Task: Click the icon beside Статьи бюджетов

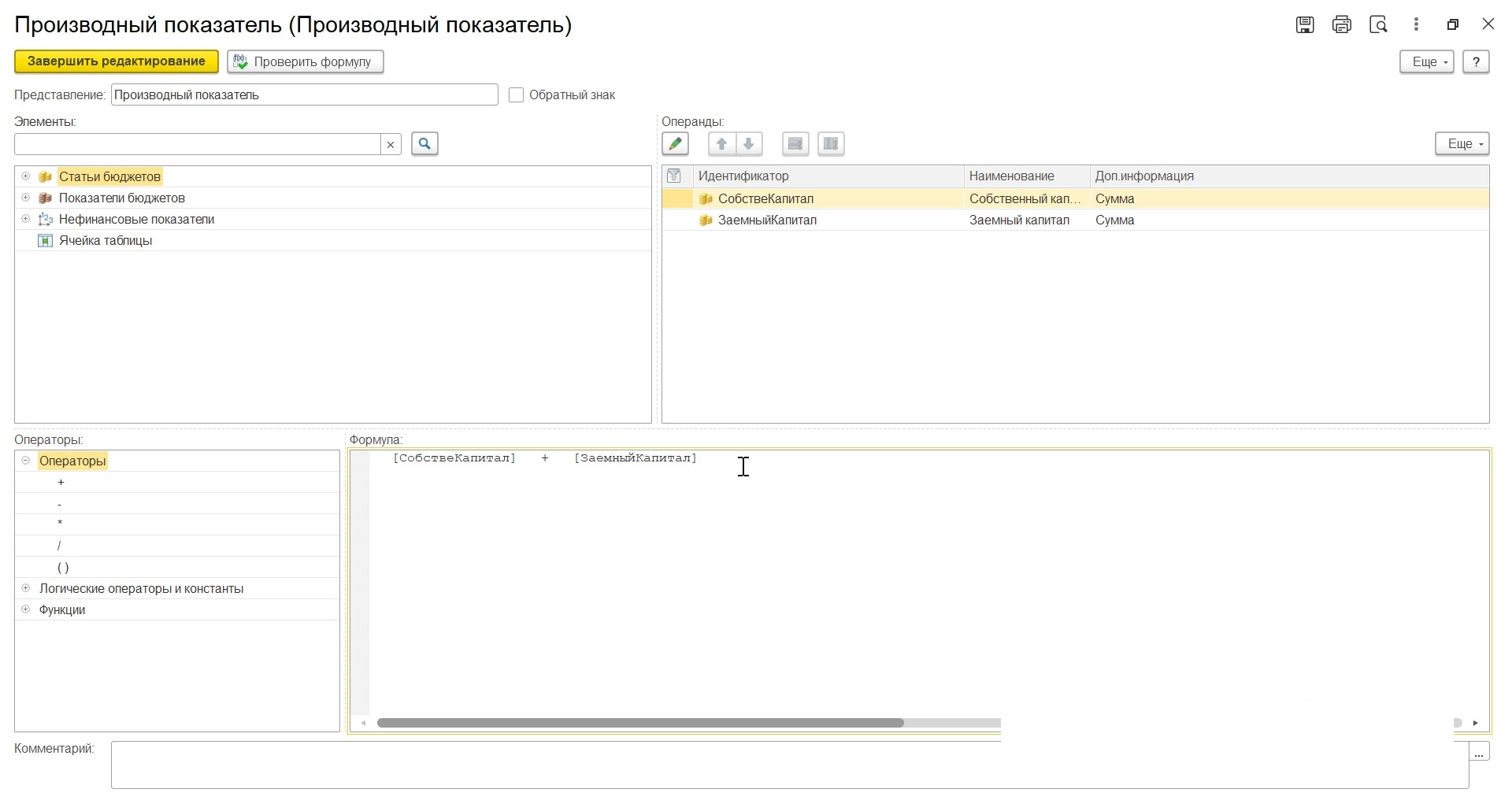Action: 46,177
